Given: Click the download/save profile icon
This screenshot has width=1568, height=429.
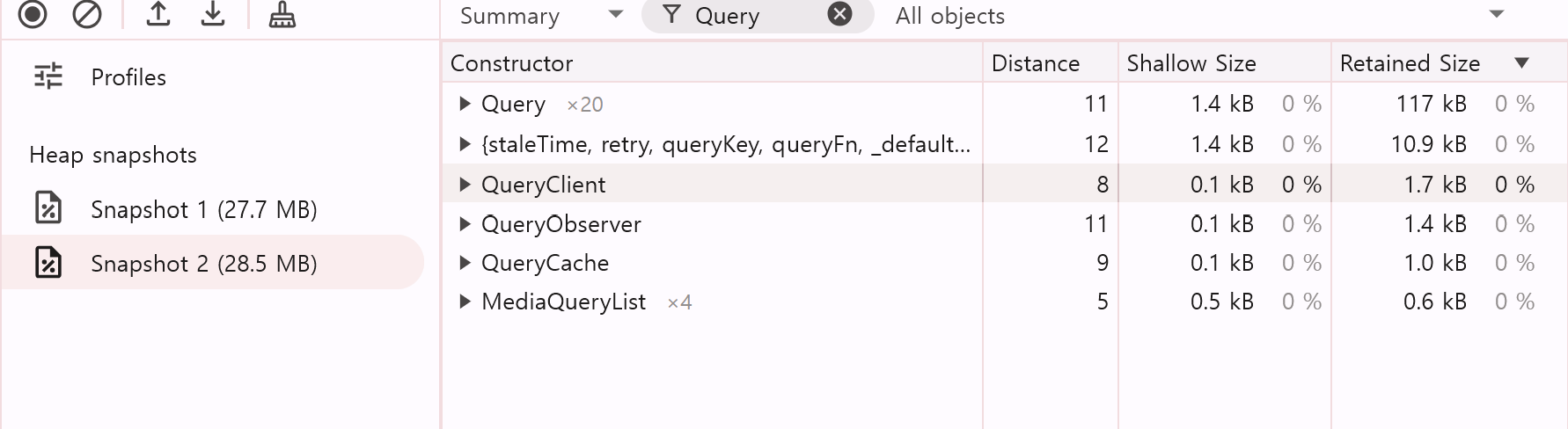Looking at the screenshot, I should point(213,15).
